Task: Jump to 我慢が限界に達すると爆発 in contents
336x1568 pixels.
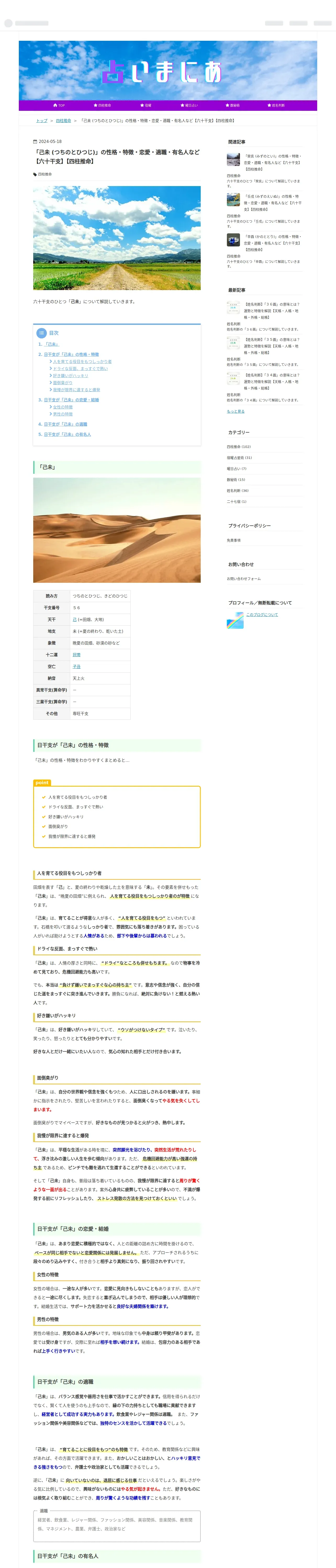Action: pos(76,390)
